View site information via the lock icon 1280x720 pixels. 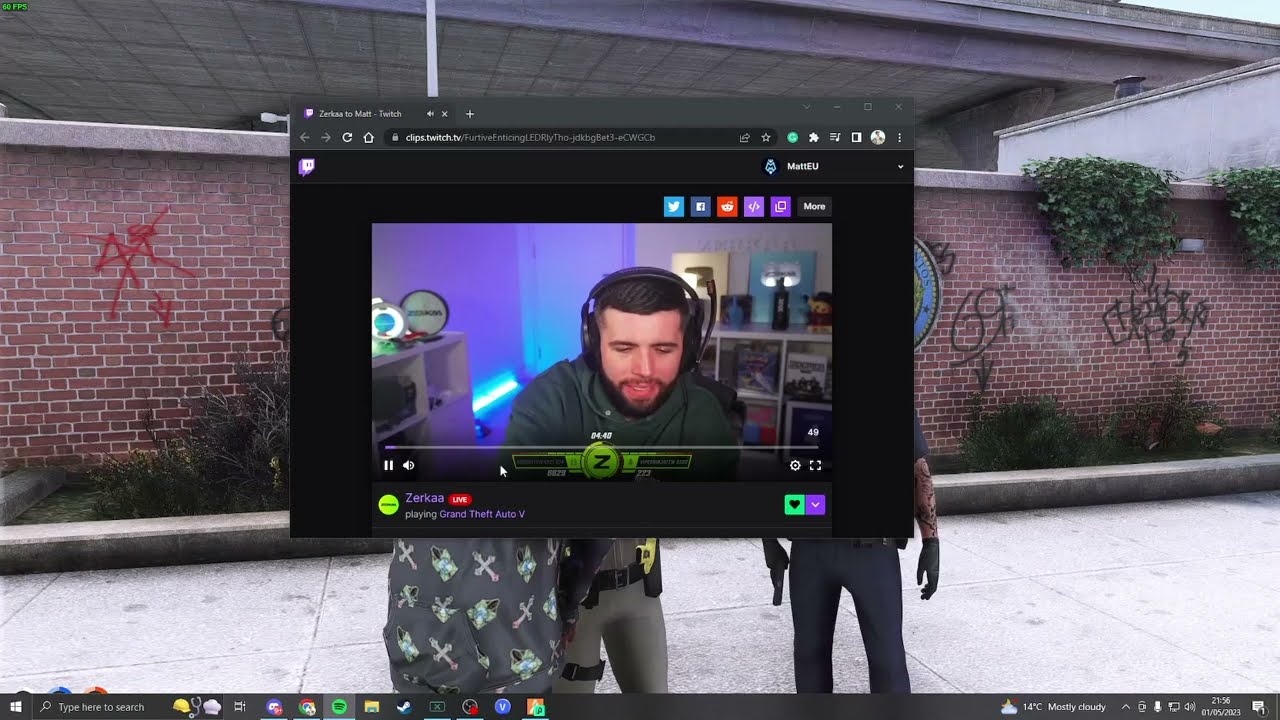[395, 137]
